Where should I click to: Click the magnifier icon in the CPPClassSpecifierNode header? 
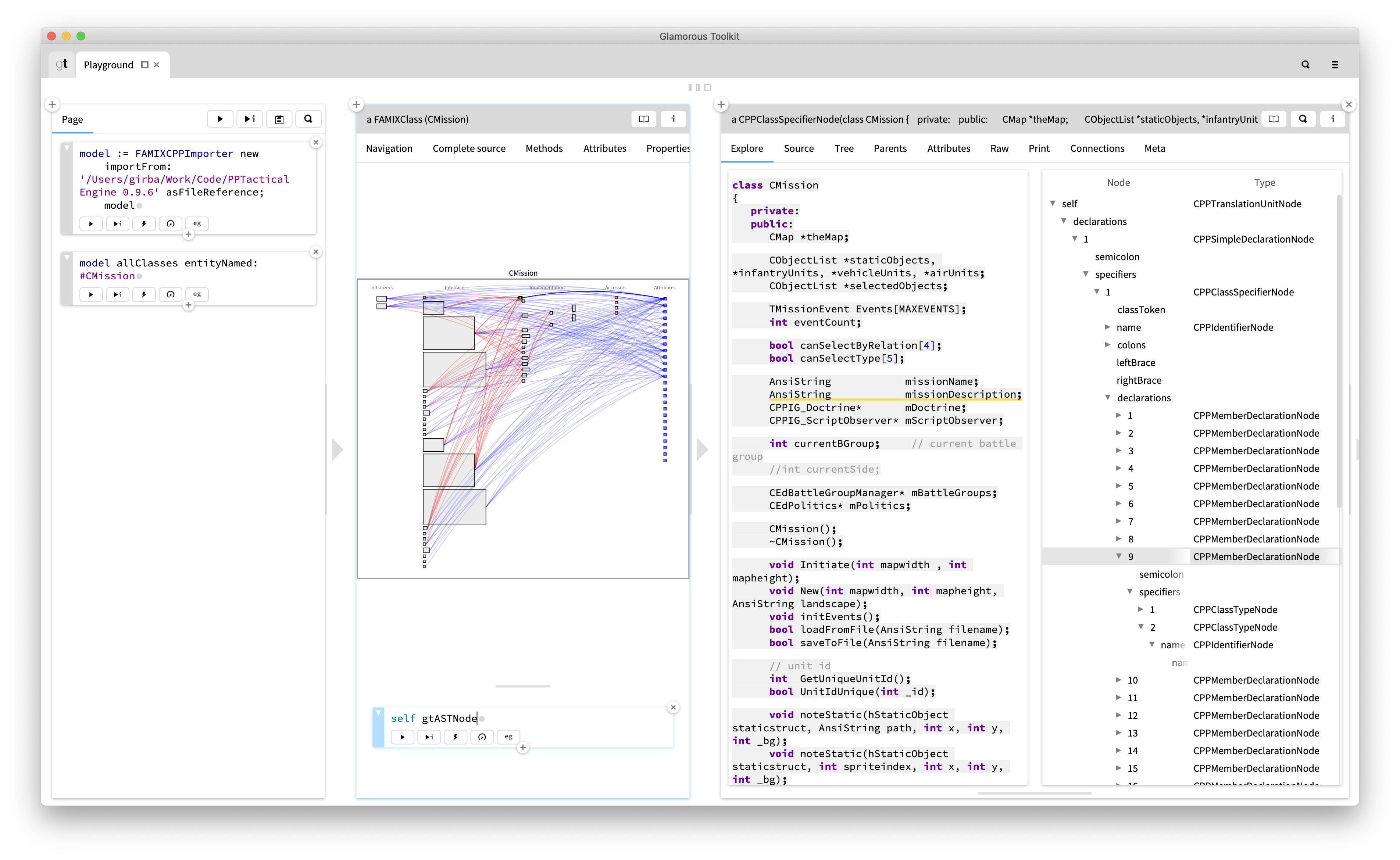(x=1303, y=119)
